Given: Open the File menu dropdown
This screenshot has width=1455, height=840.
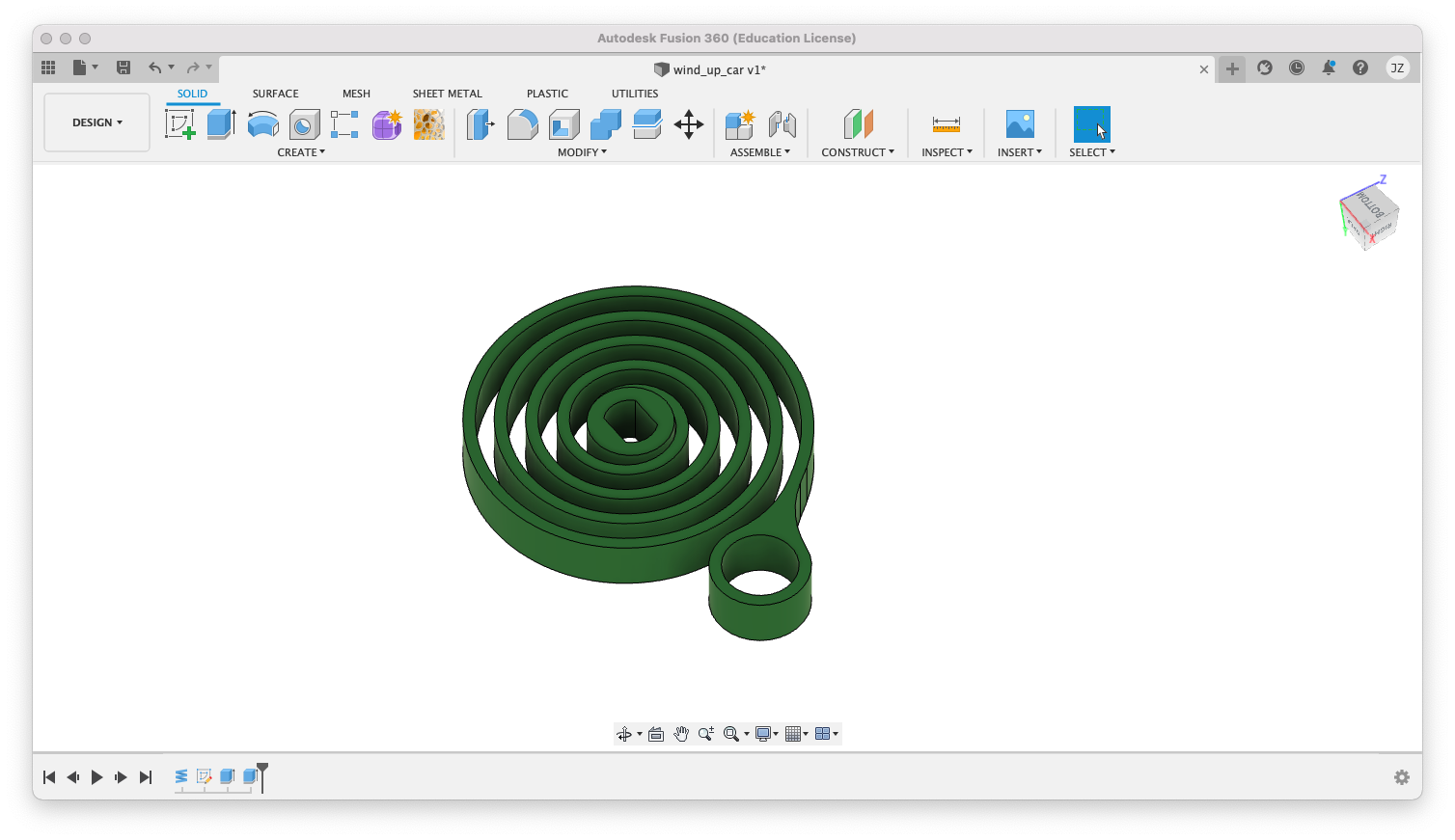Looking at the screenshot, I should tap(85, 68).
